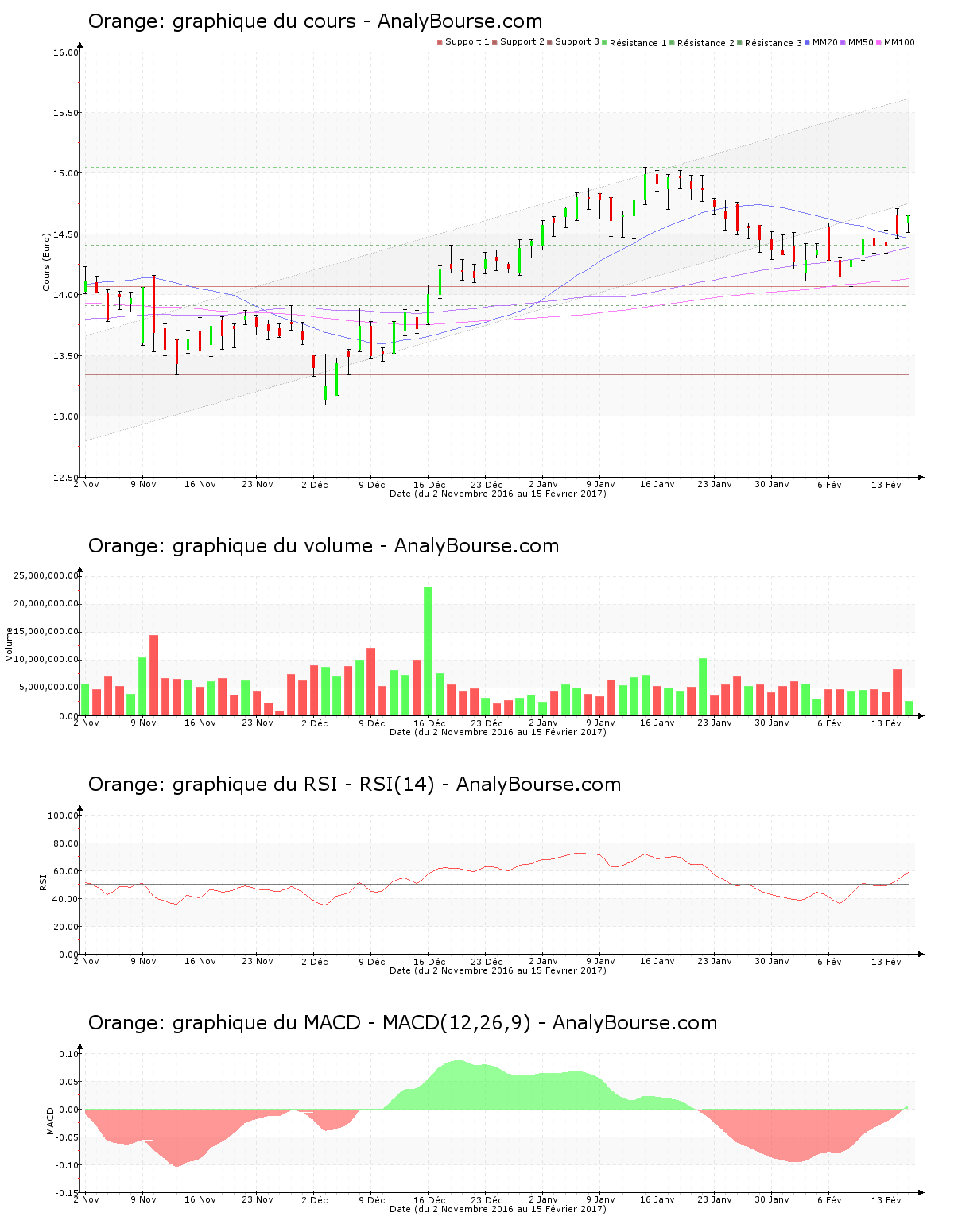Click the 5,000,000.00 volume axis value
954x1232 pixels.
49,687
